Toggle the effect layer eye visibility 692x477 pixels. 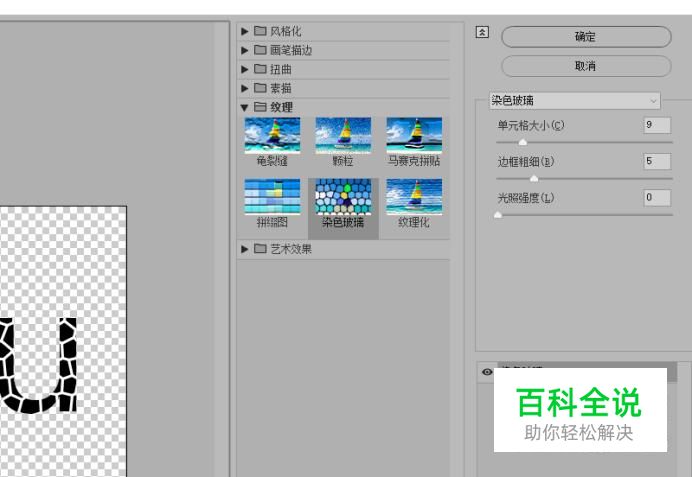coord(487,372)
